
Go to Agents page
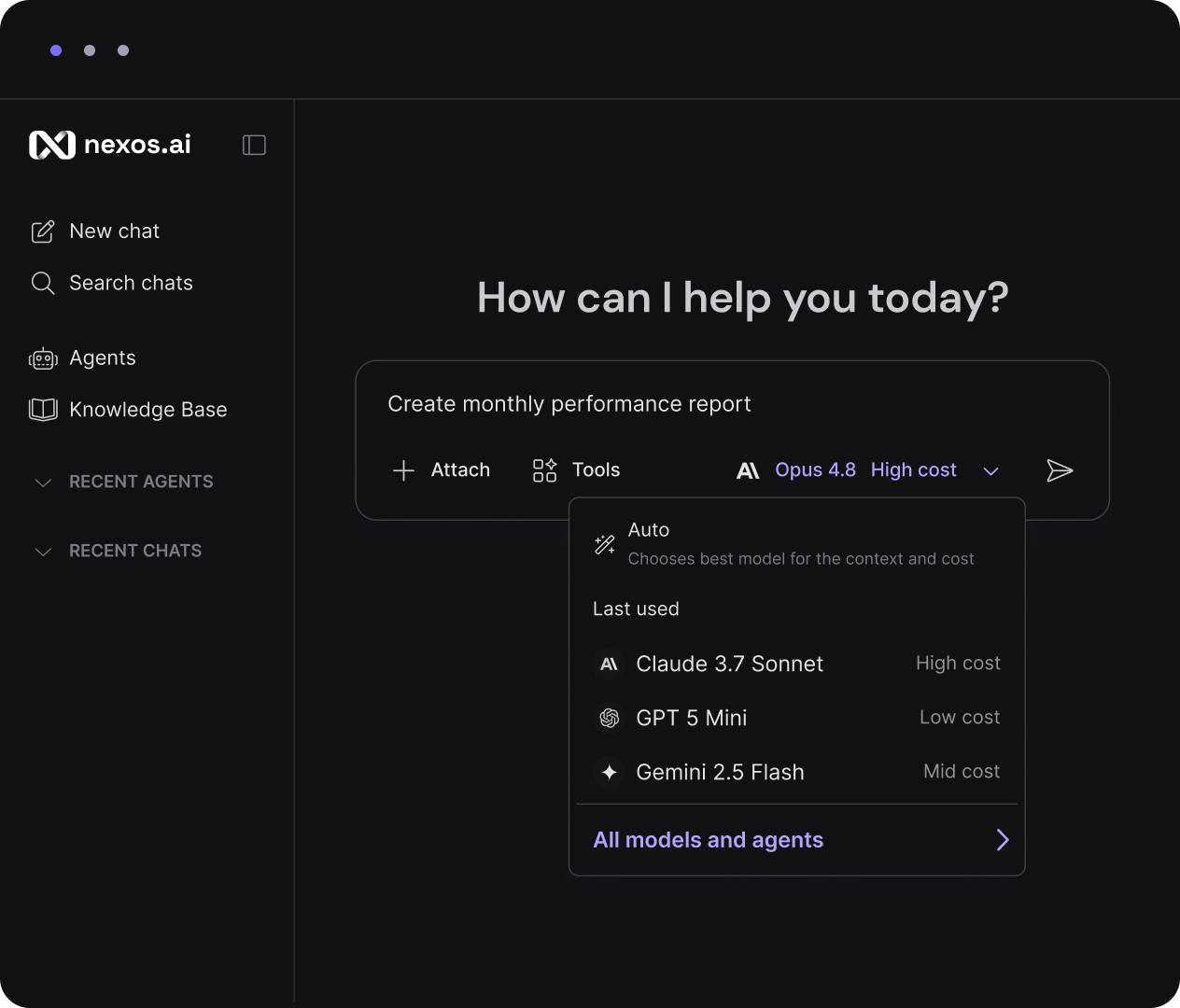click(x=83, y=358)
